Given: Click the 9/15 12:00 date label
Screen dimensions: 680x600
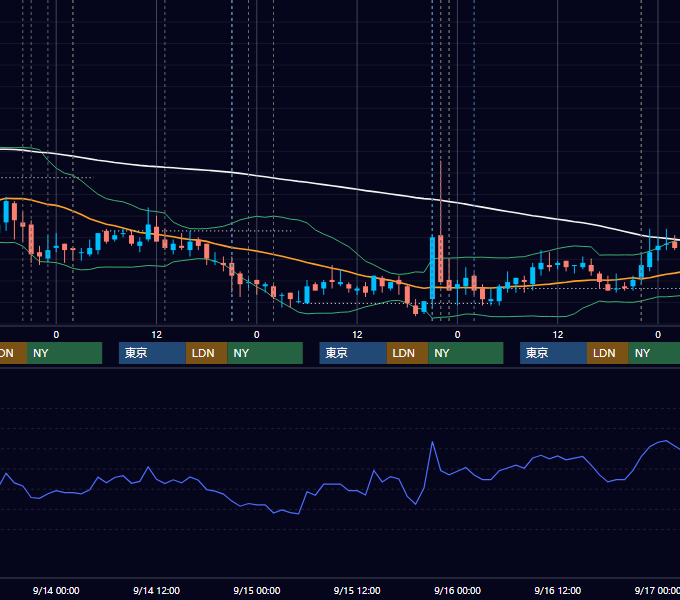Looking at the screenshot, I should tap(357, 590).
